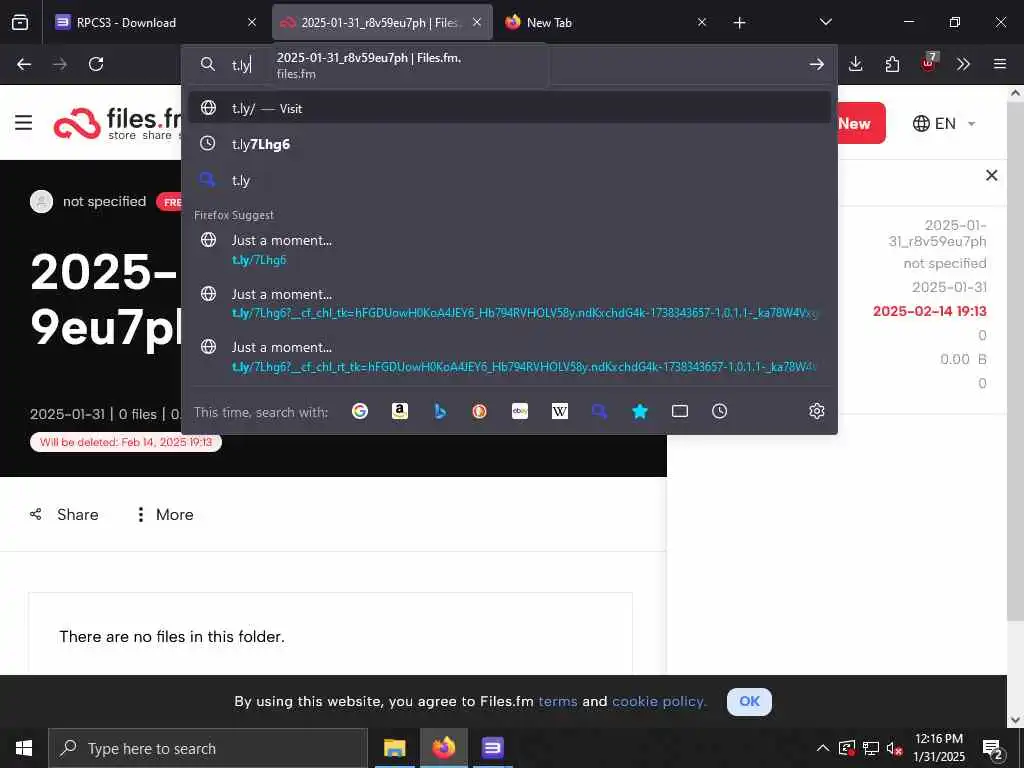The width and height of the screenshot is (1024, 768).
Task: Close the Files.fm side details panel
Action: (991, 175)
